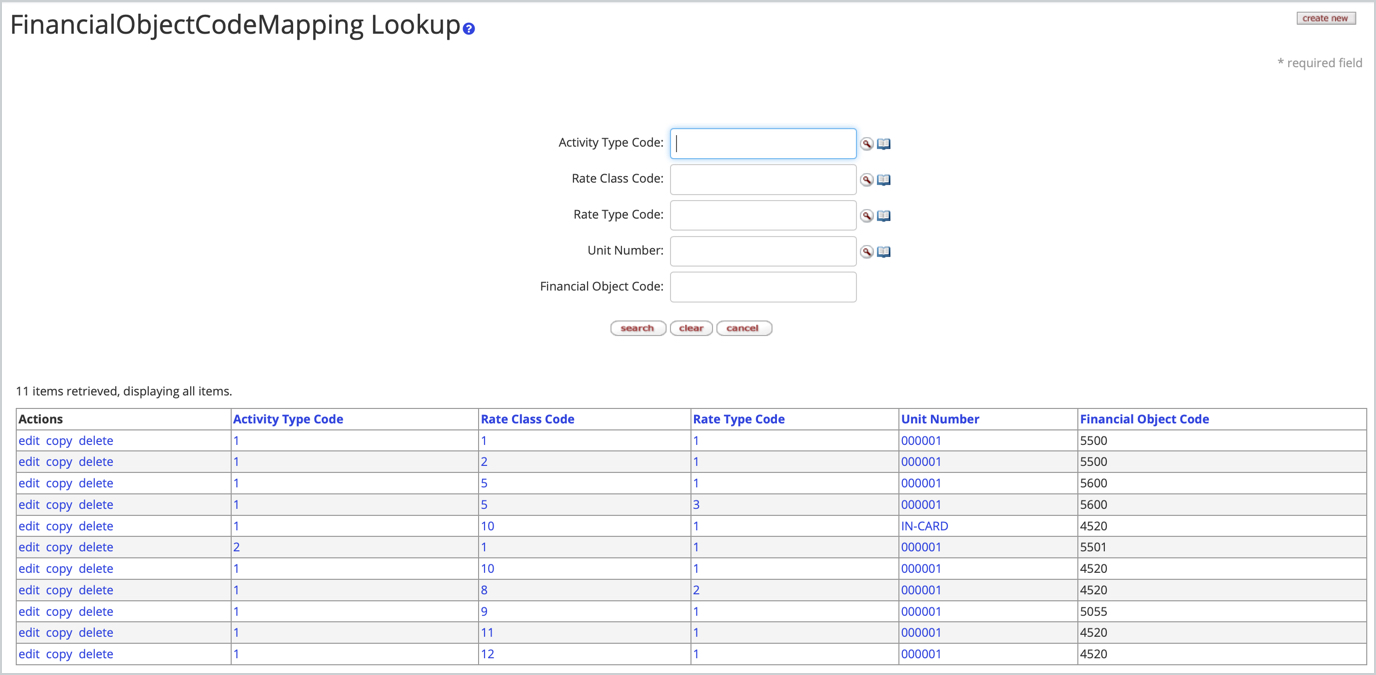Screen dimensions: 1376x675
Task: Open direct inquiry for Activity Type Code
Action: (883, 143)
